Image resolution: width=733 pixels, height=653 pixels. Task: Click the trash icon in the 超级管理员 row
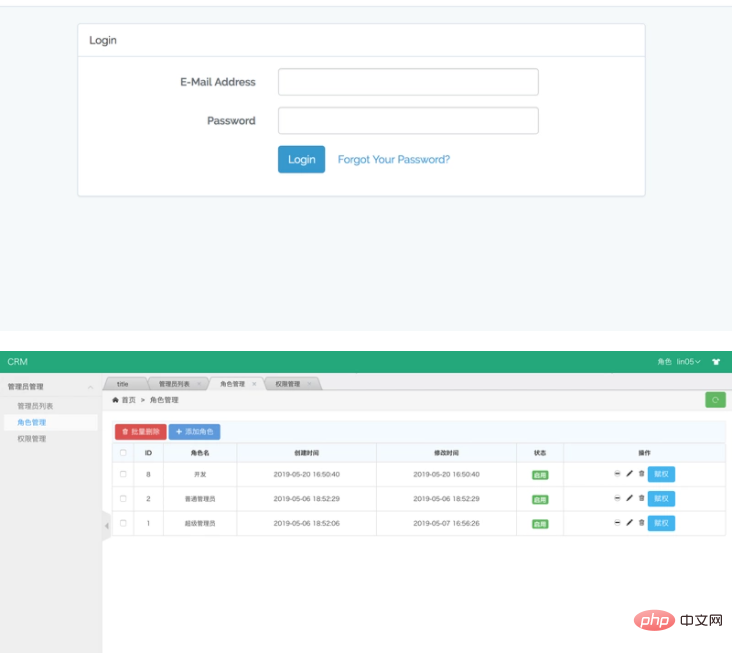(641, 523)
